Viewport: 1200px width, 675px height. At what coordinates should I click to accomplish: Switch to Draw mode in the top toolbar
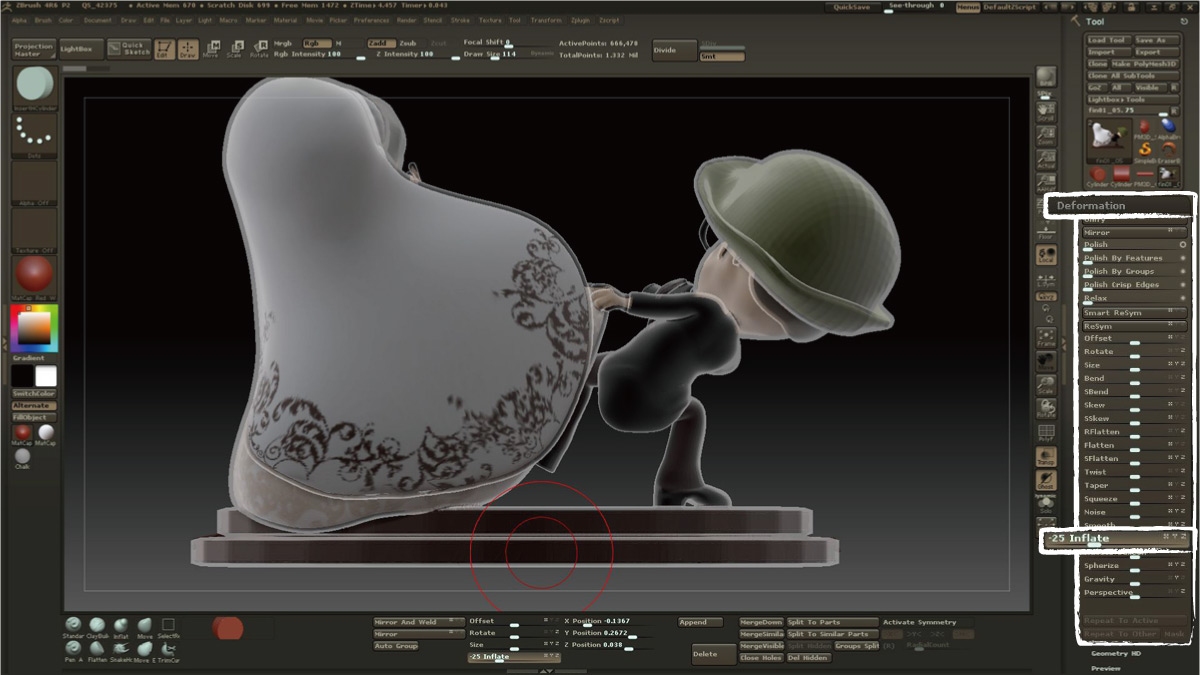(187, 48)
